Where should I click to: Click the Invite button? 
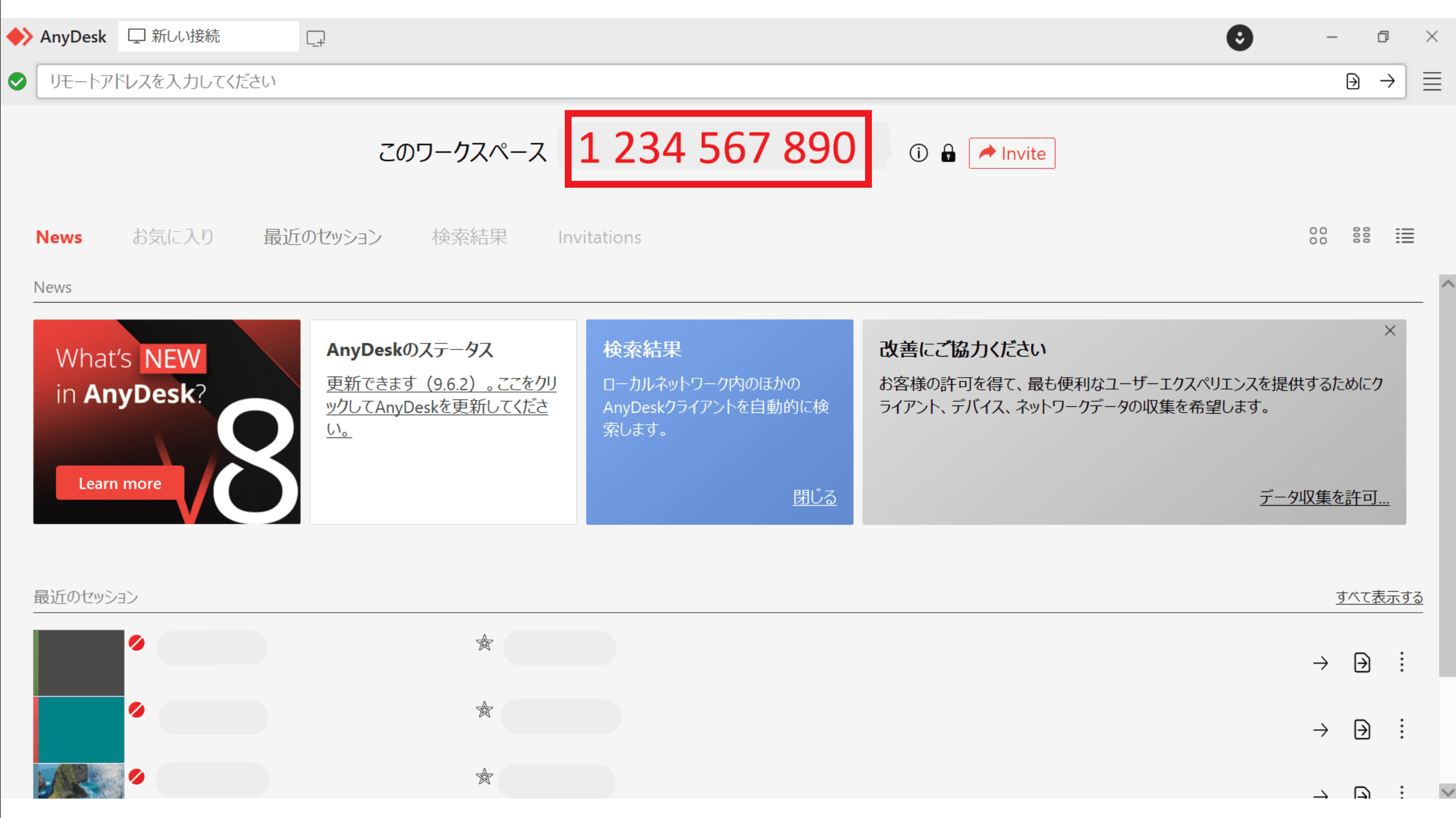(x=1011, y=153)
